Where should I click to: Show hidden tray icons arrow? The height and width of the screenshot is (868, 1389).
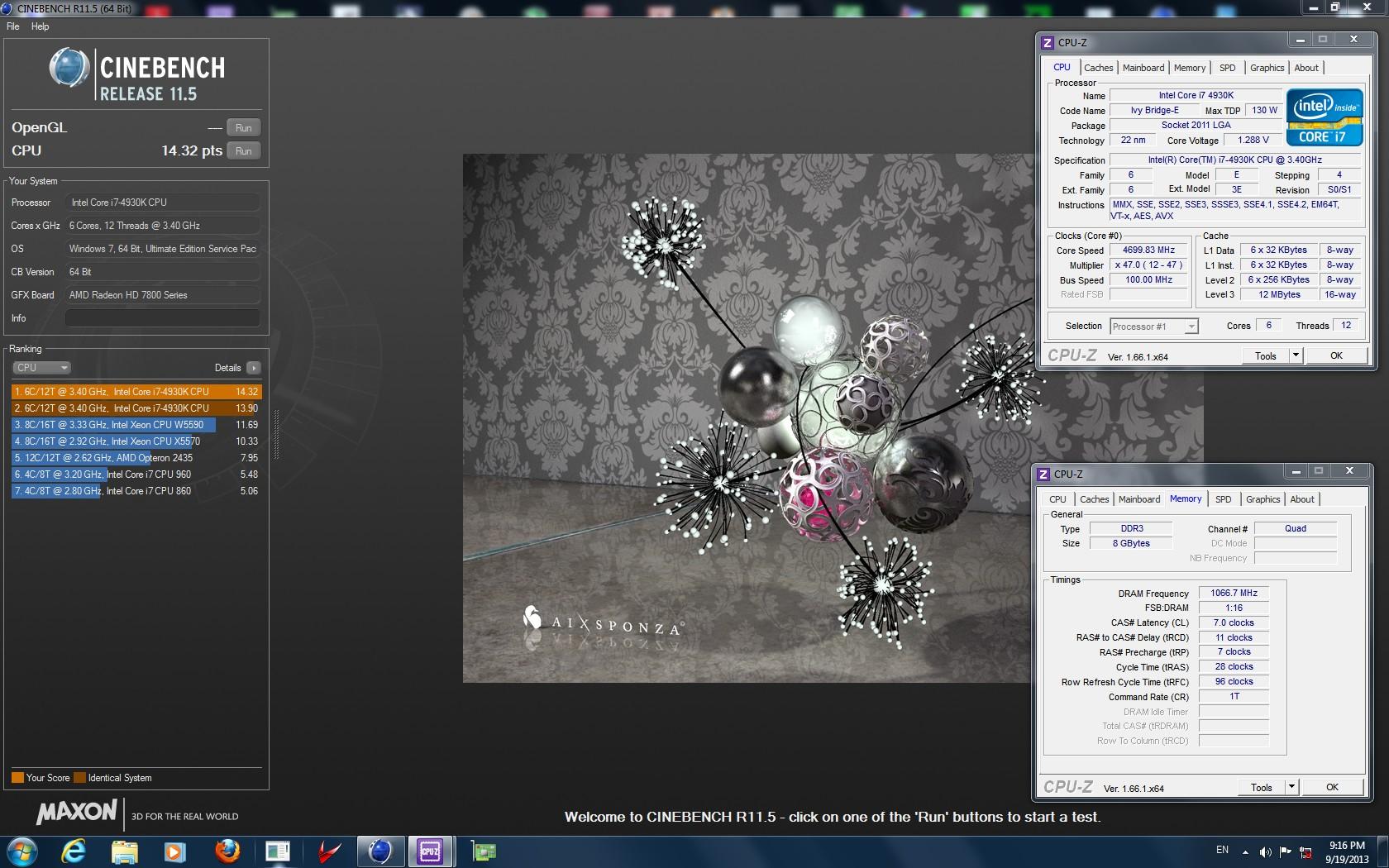tap(1246, 851)
